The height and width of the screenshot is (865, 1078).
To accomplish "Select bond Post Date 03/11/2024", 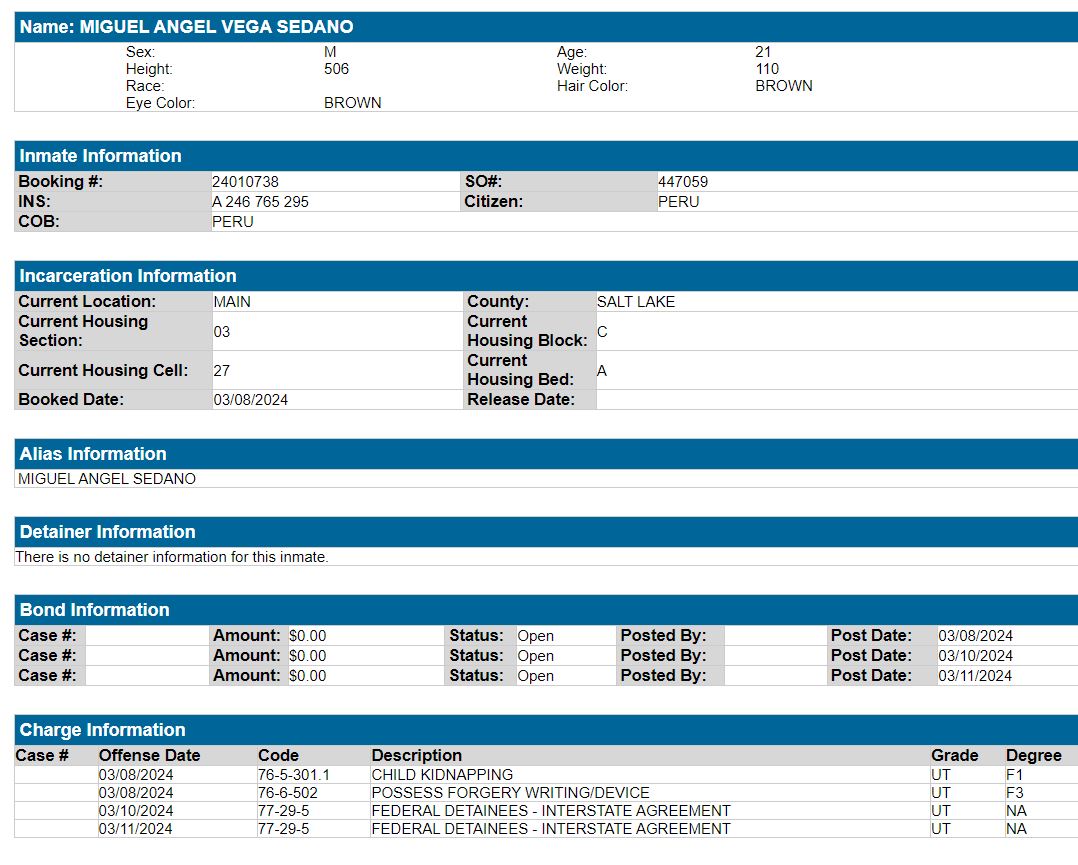I will point(975,675).
